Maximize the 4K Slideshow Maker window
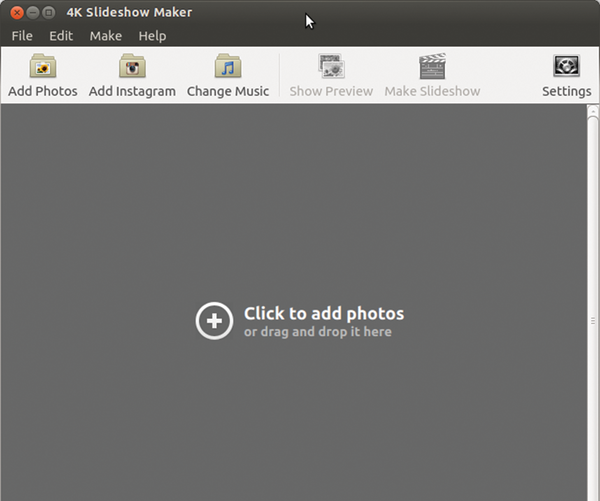The width and height of the screenshot is (600, 501). [49, 13]
